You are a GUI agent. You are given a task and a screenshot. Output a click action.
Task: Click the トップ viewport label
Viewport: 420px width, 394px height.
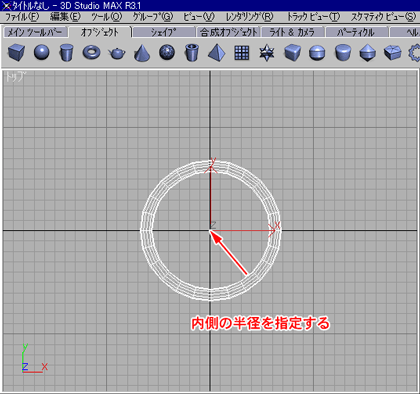click(x=15, y=77)
